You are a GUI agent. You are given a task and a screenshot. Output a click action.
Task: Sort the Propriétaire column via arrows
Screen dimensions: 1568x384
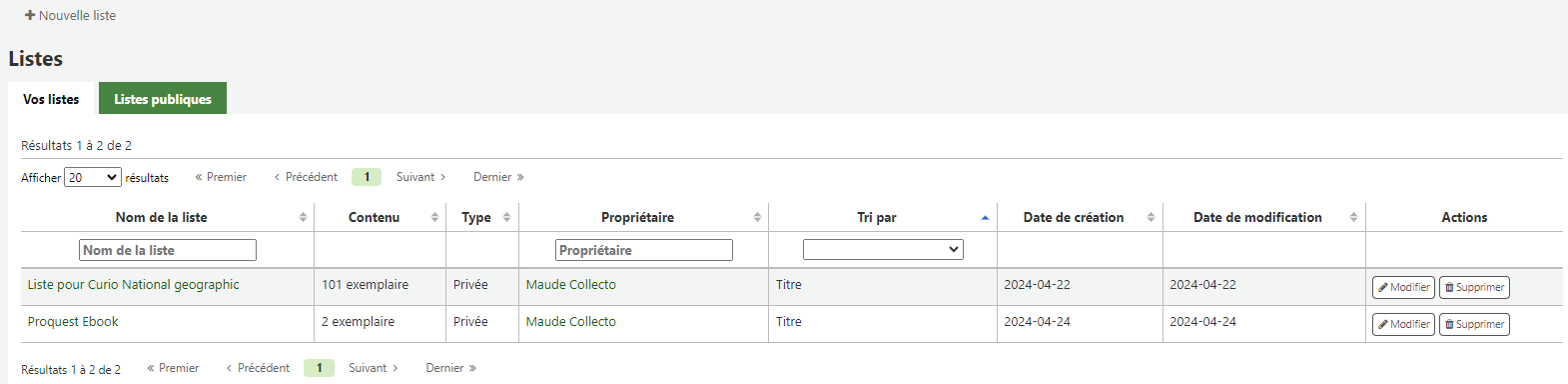pos(757,217)
